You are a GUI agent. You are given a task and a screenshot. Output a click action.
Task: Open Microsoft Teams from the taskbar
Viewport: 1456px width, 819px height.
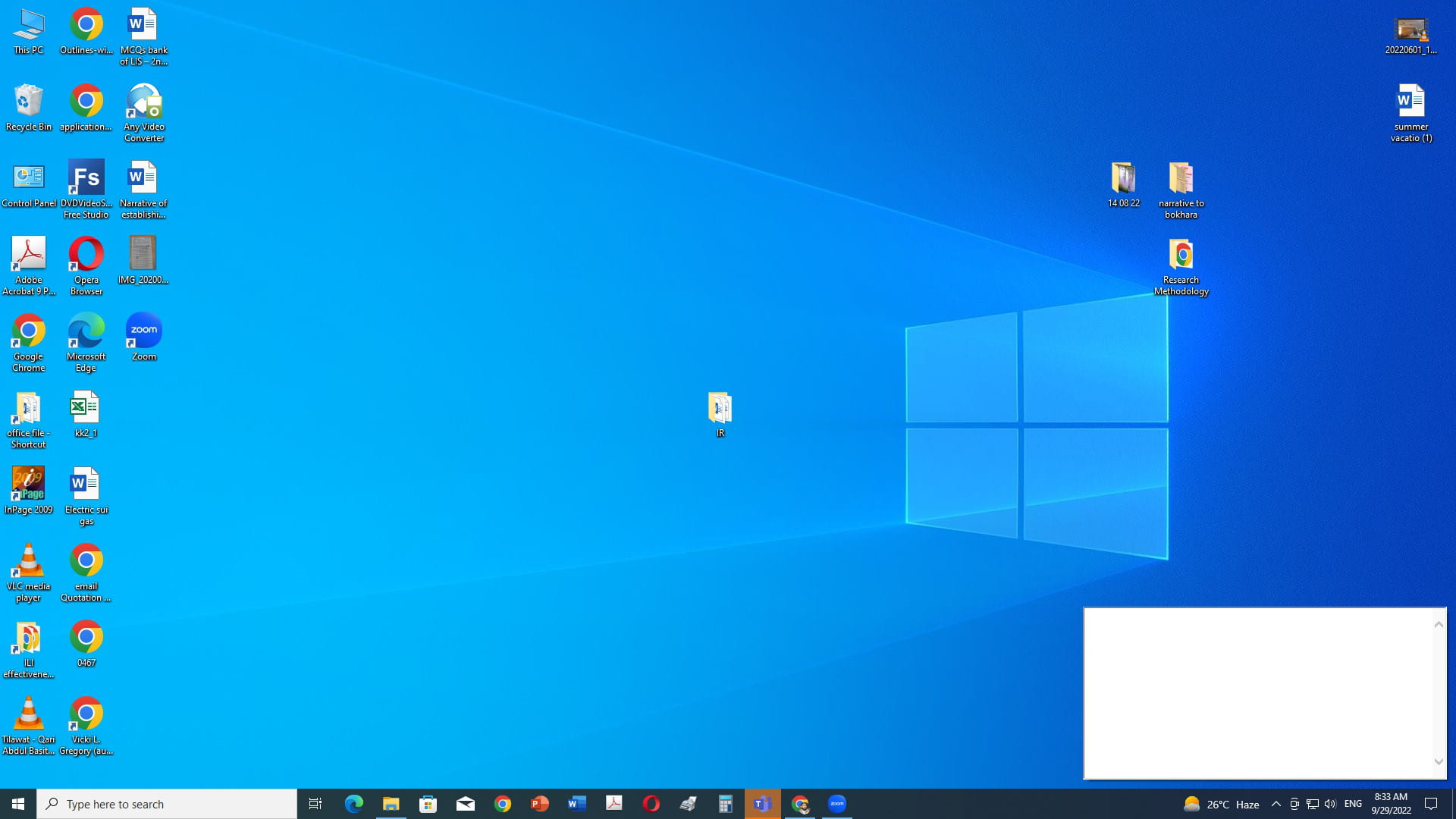coord(762,804)
